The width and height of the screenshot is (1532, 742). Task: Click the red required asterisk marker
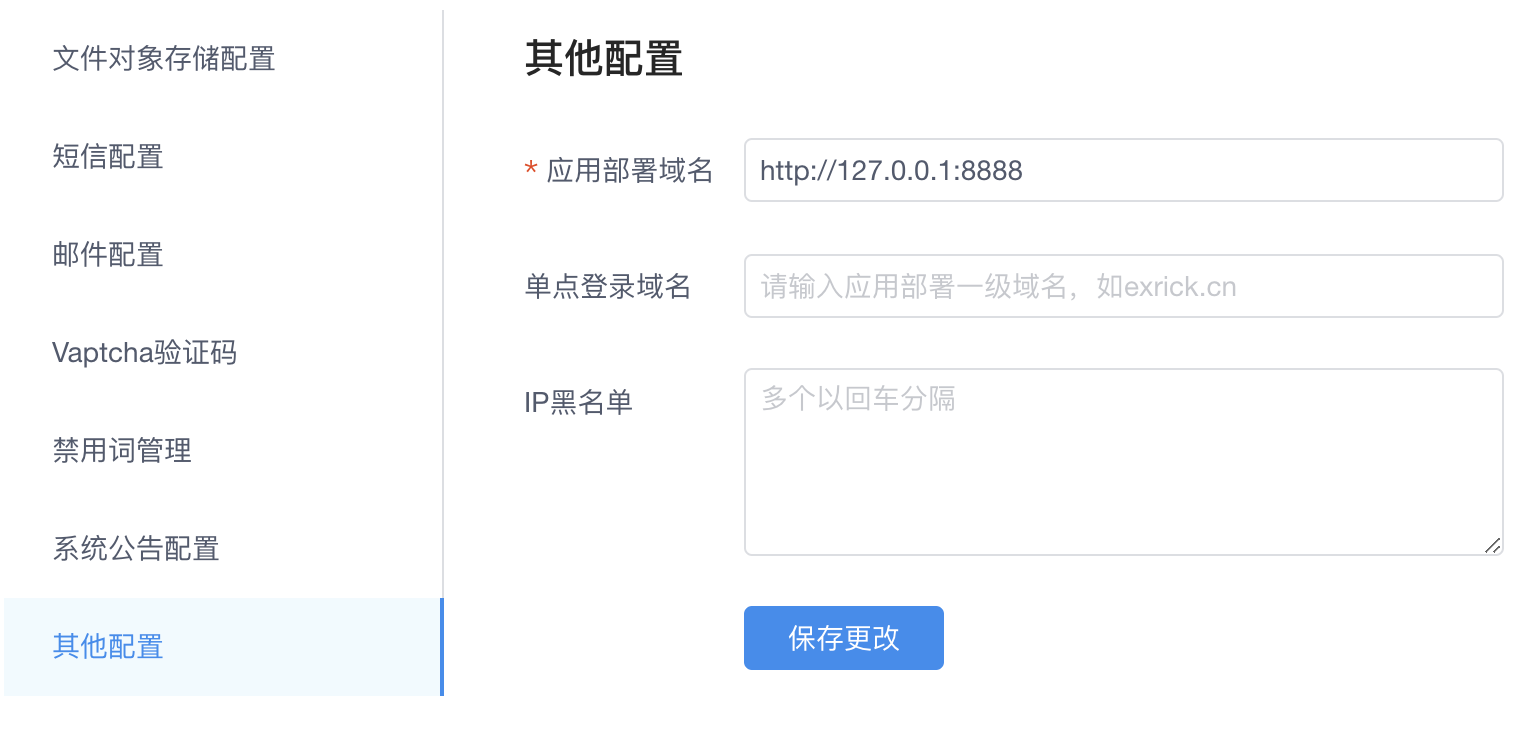531,171
